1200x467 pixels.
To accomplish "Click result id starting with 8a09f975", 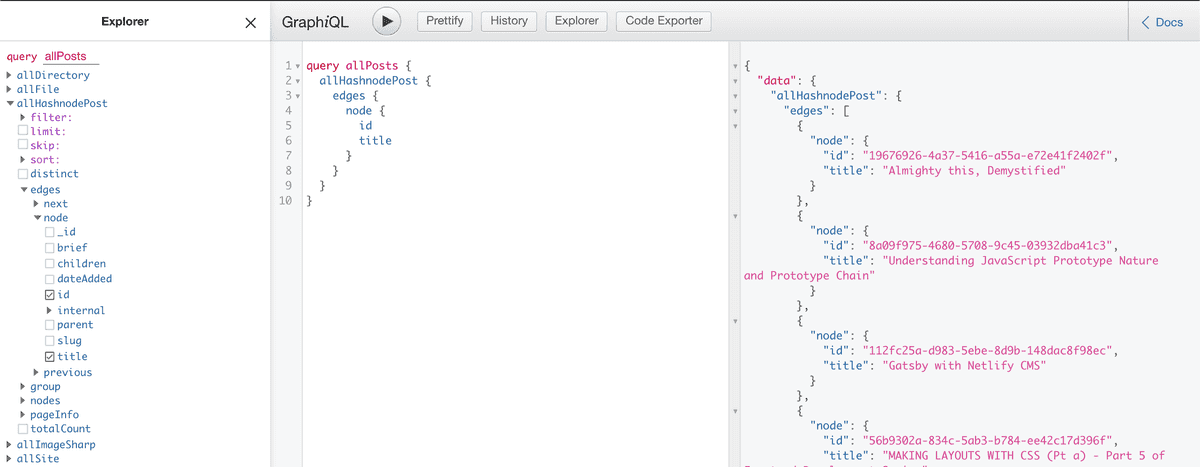I will point(987,245).
